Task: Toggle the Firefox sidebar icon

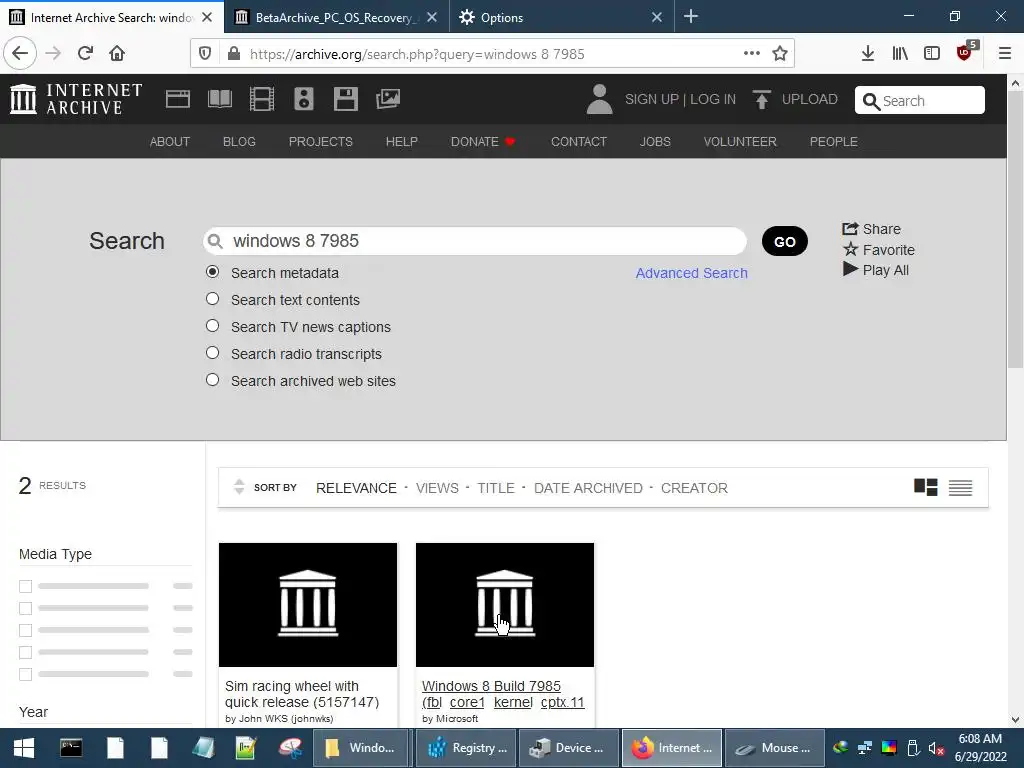Action: coord(932,54)
